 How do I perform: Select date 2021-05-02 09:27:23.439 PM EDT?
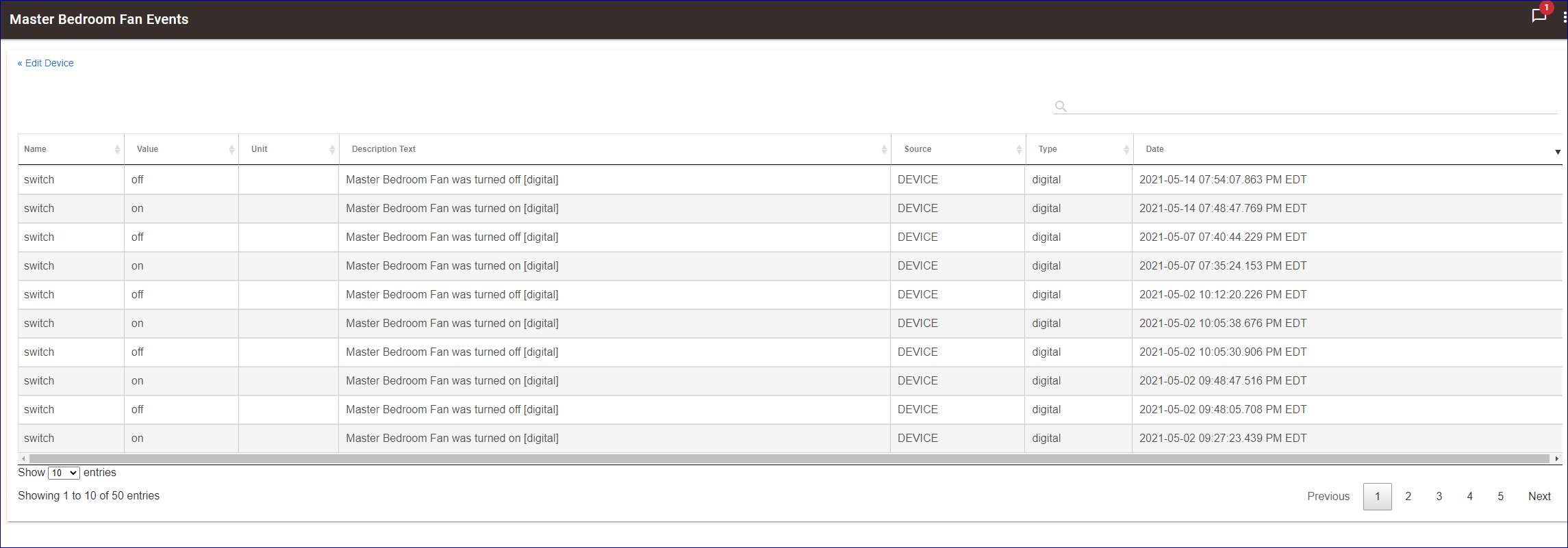(x=1223, y=439)
